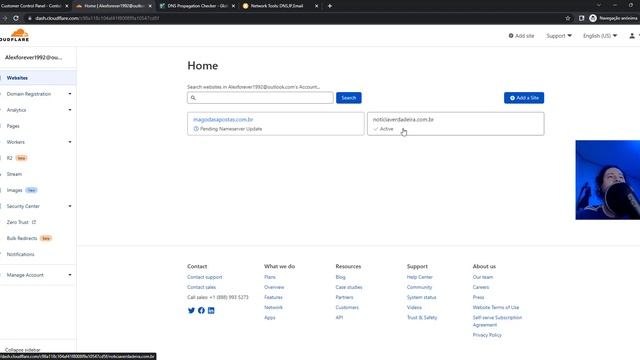Click the user profile icon
Viewport: 640px width, 360px height.
pos(632,36)
